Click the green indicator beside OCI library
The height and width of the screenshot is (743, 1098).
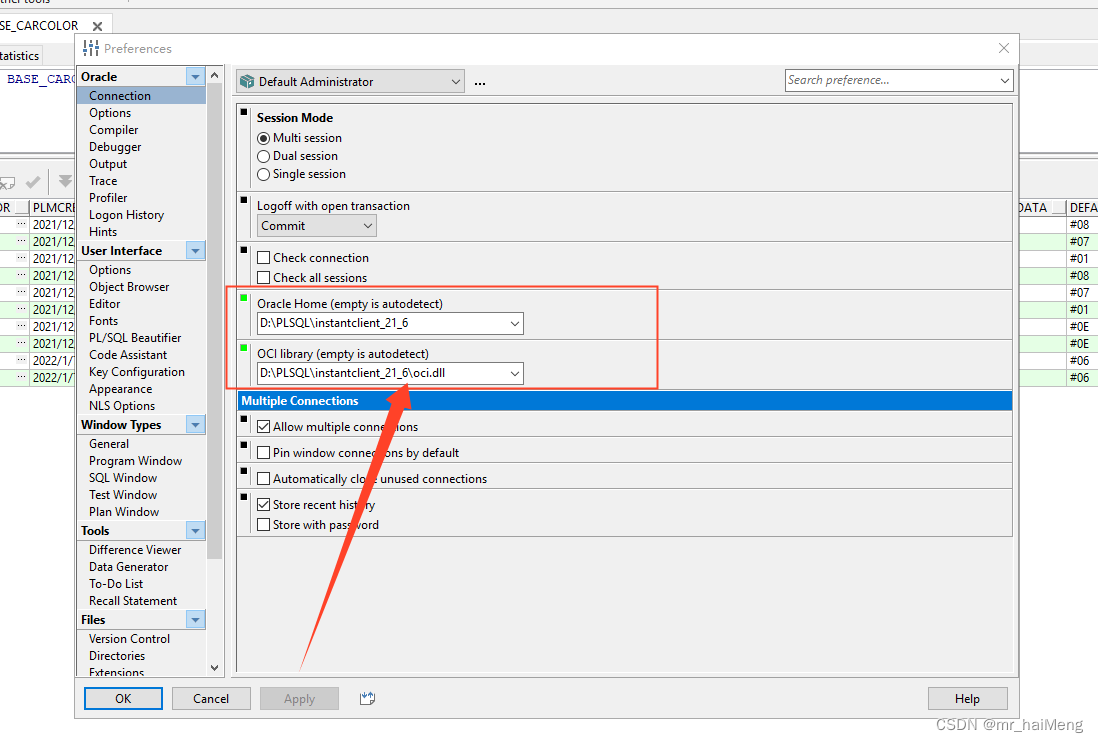[x=244, y=347]
